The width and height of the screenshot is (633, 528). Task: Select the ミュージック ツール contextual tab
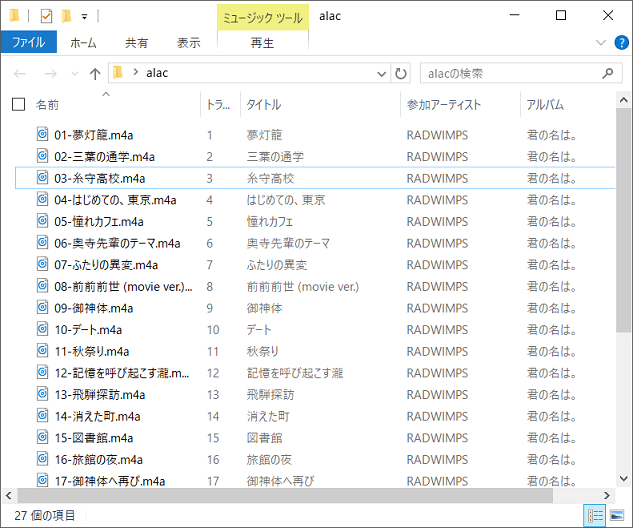(263, 18)
